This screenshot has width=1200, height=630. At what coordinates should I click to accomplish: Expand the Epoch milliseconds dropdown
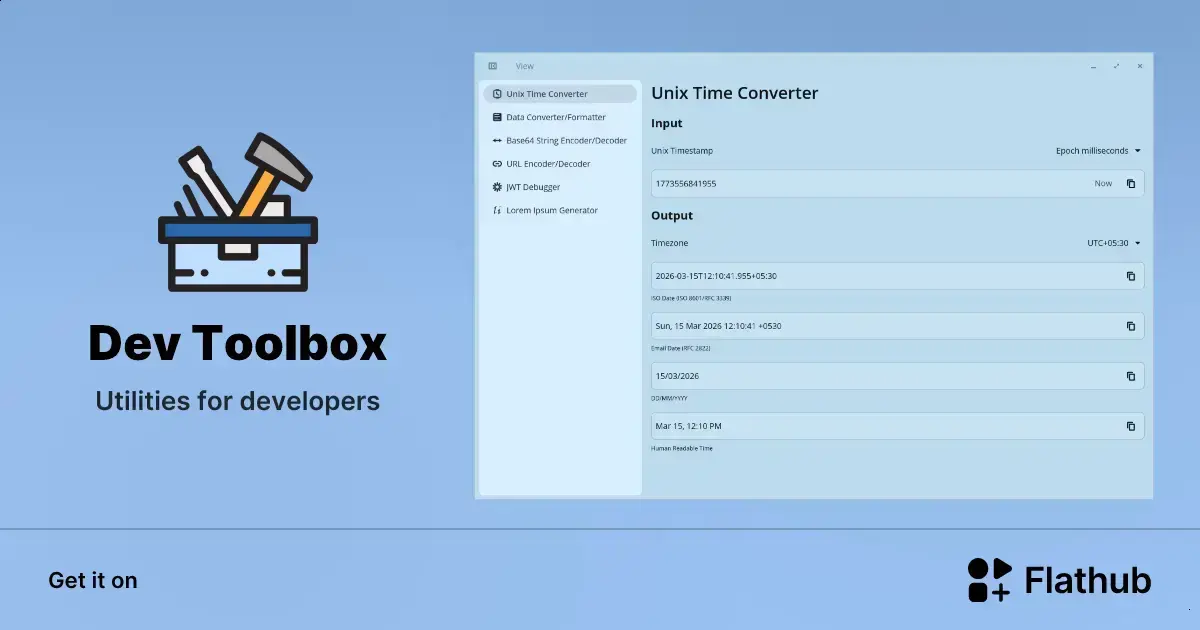coord(1098,151)
